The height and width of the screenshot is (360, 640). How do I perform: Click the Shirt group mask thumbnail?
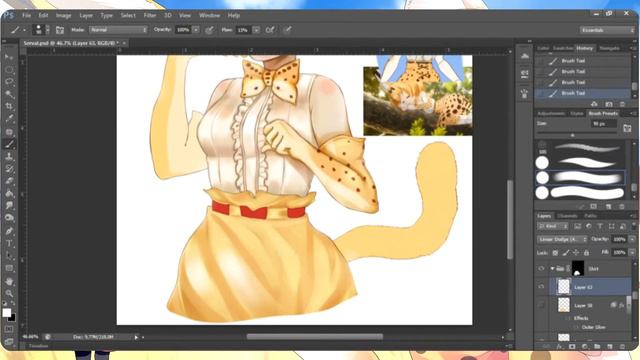[578, 269]
